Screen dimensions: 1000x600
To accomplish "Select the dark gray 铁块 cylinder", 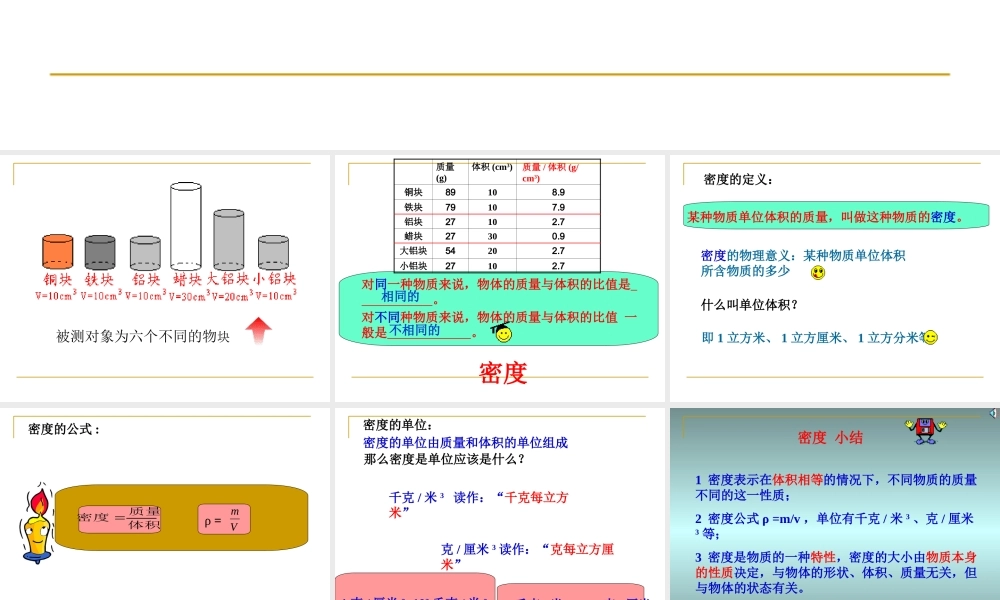I will (100, 252).
